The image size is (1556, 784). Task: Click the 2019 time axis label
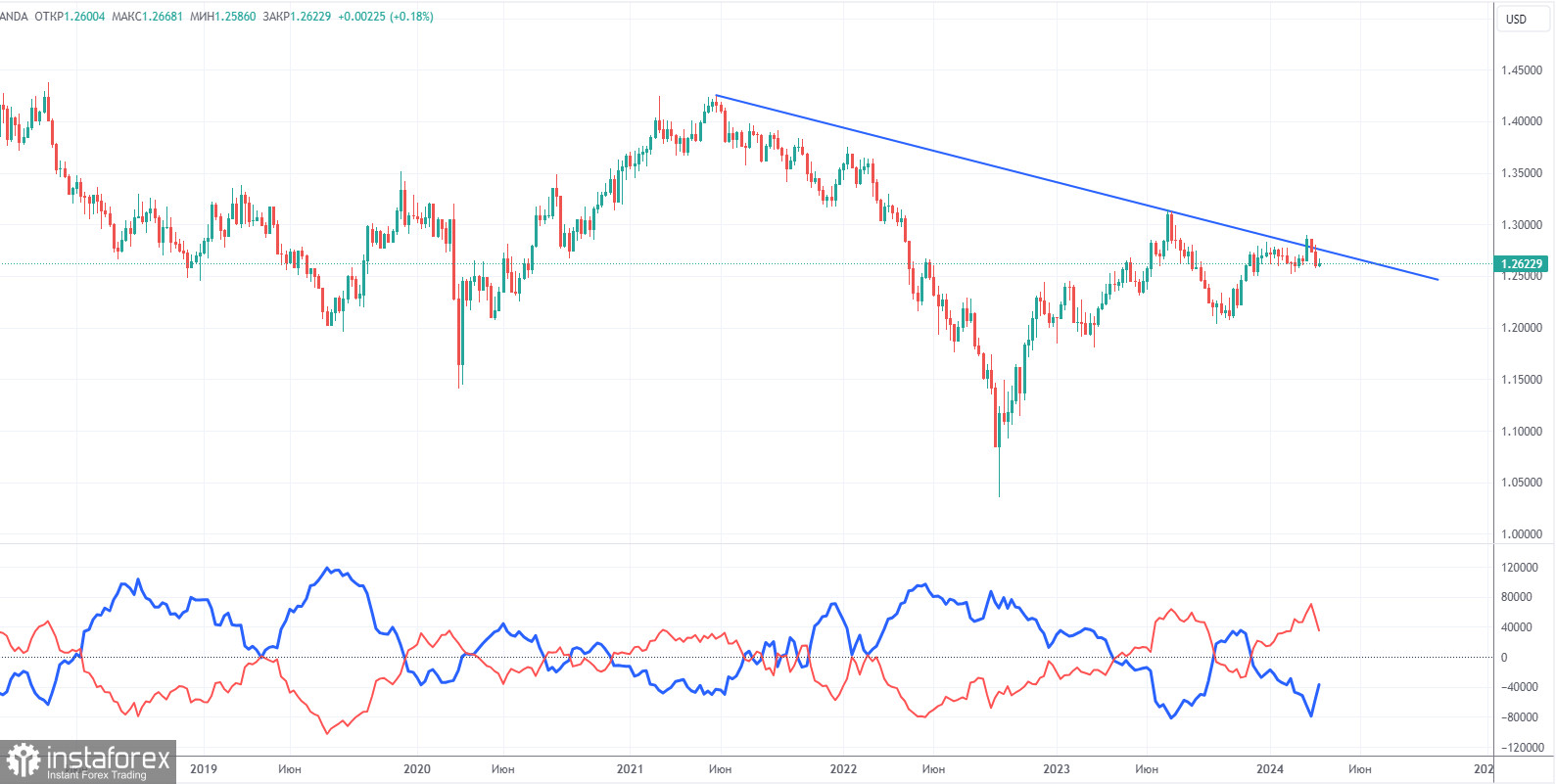click(204, 768)
